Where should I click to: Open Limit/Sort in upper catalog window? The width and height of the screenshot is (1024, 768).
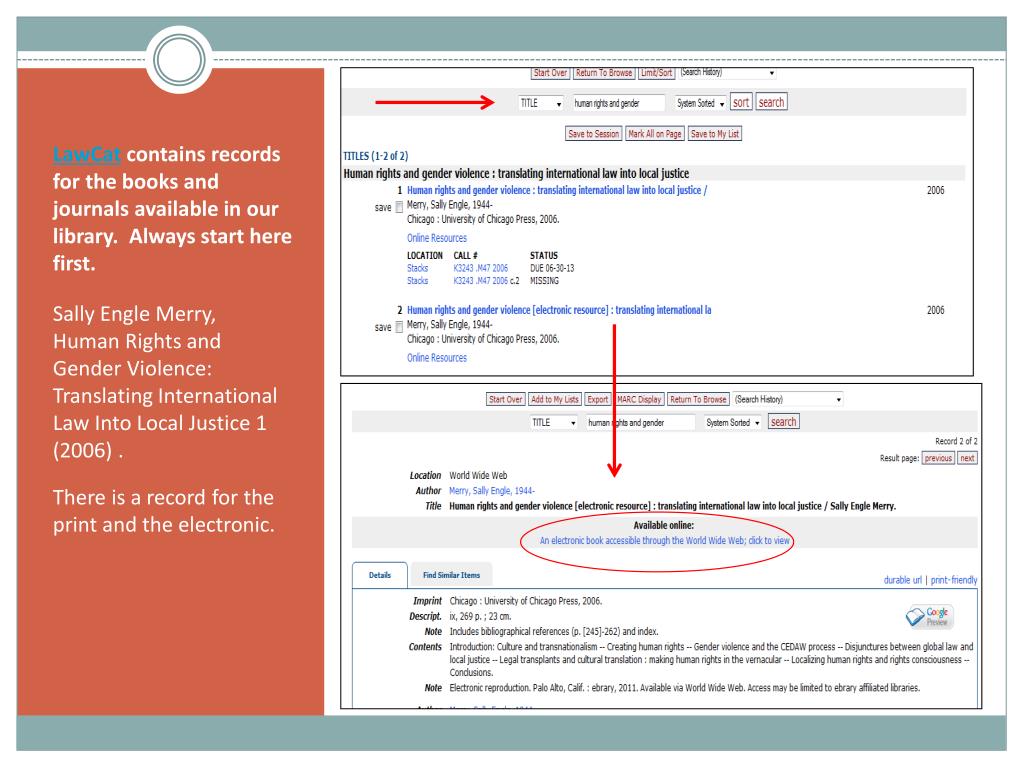pyautogui.click(x=656, y=73)
